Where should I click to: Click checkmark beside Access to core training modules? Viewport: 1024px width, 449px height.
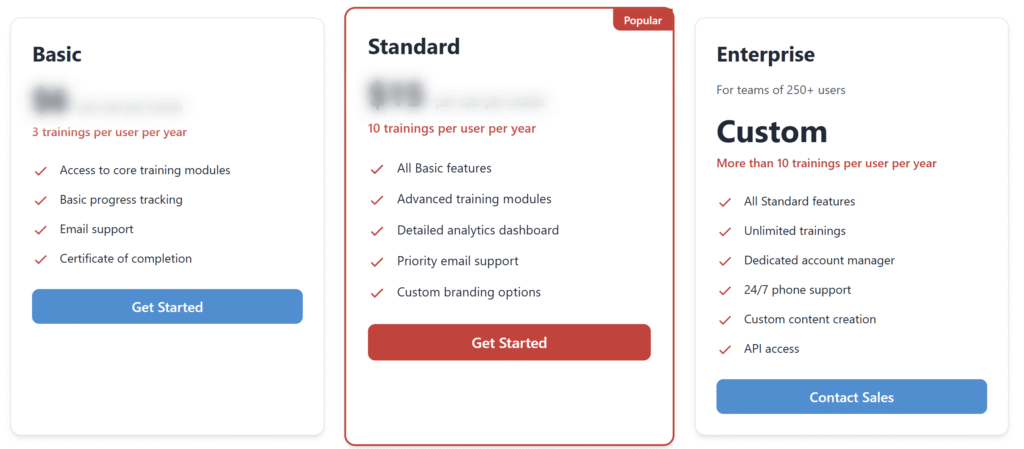coord(41,171)
